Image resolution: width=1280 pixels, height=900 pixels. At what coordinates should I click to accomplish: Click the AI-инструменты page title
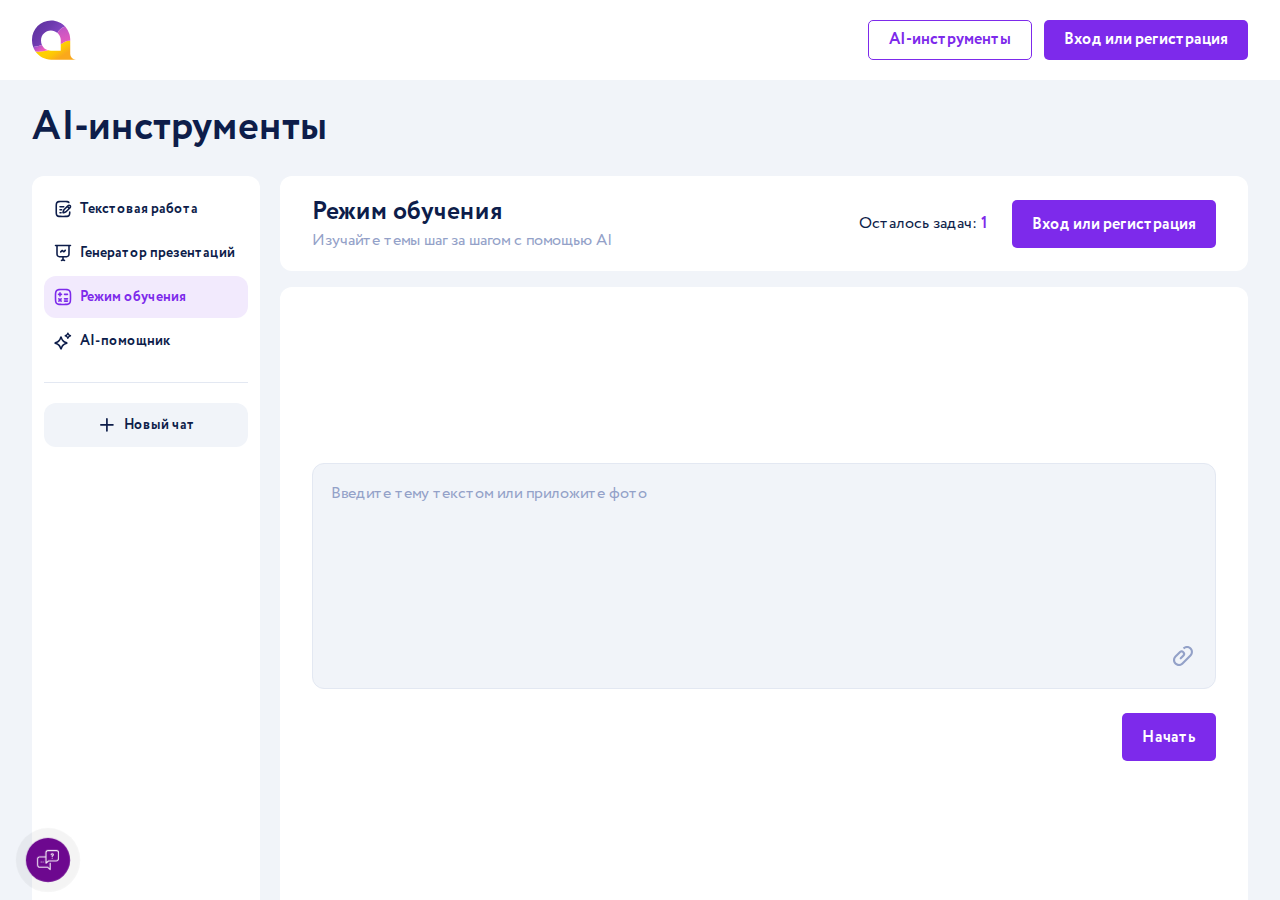(180, 126)
